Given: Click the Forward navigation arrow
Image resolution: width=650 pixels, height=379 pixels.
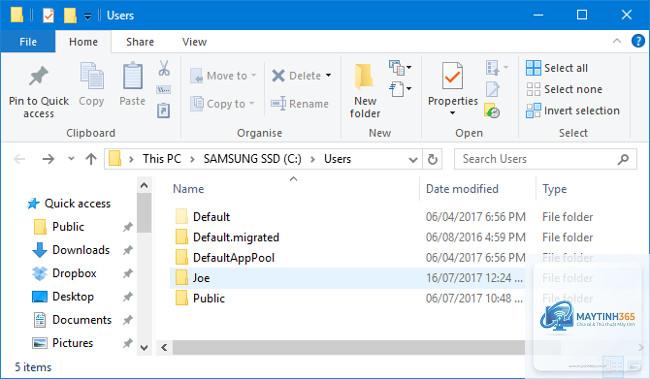Looking at the screenshot, I should click(49, 159).
